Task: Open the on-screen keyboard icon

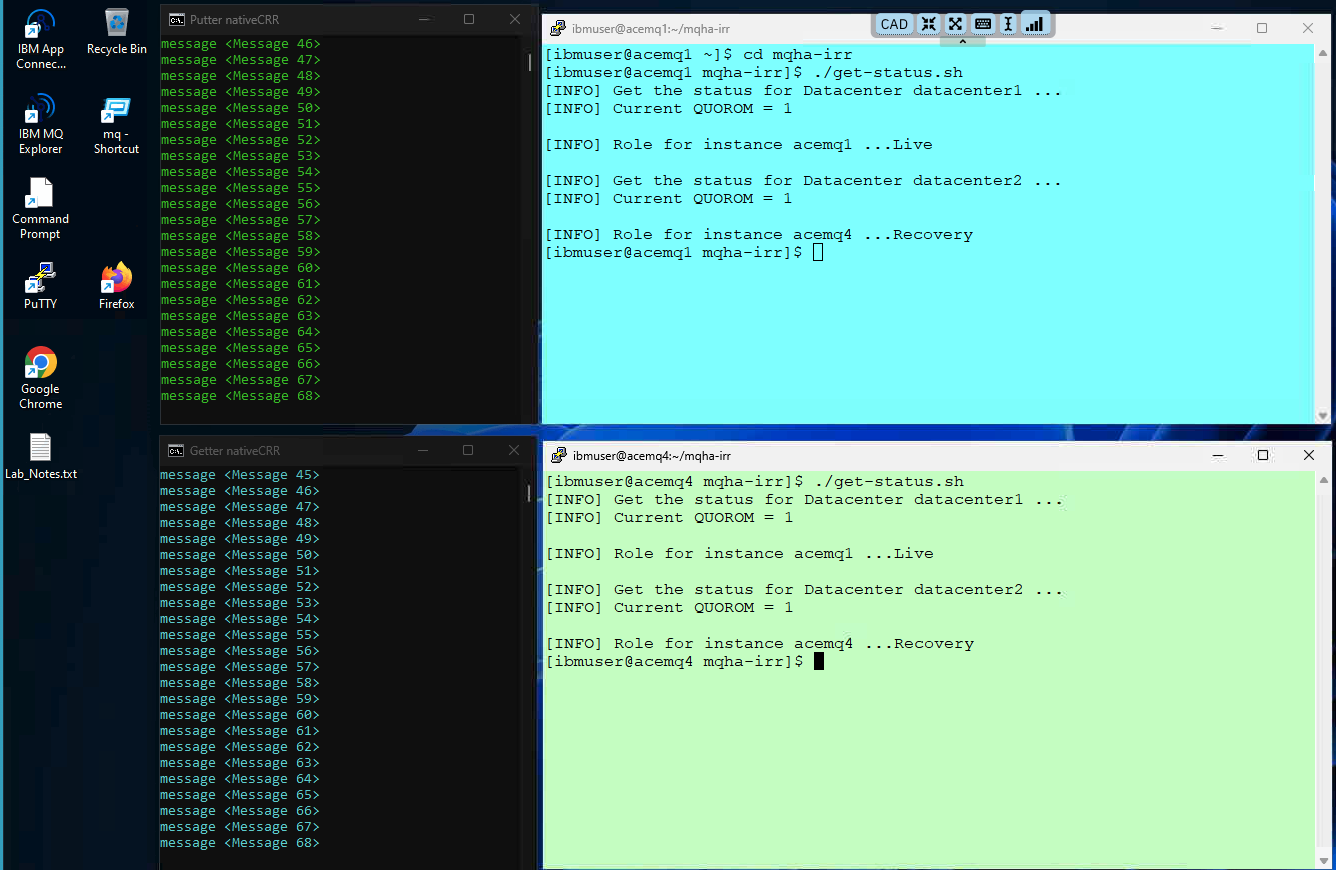Action: tap(983, 24)
